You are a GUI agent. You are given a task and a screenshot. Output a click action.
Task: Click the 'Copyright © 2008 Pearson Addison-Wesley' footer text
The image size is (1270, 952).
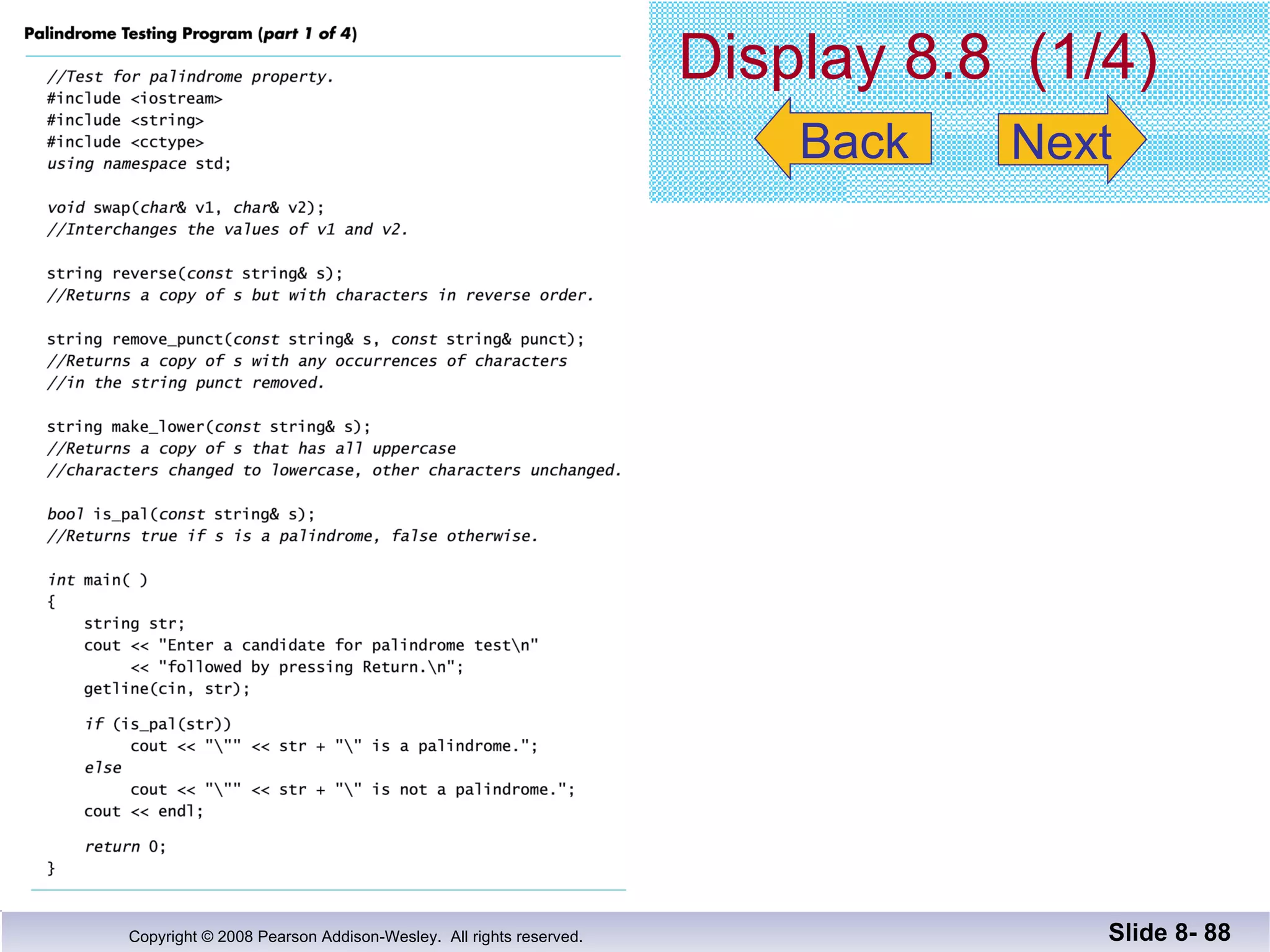pos(355,937)
